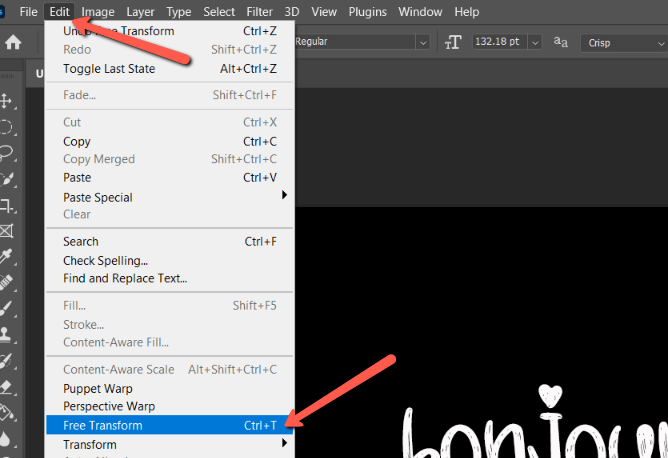Choose Check Spelling menu item
668x458 pixels.
pyautogui.click(x=170, y=260)
